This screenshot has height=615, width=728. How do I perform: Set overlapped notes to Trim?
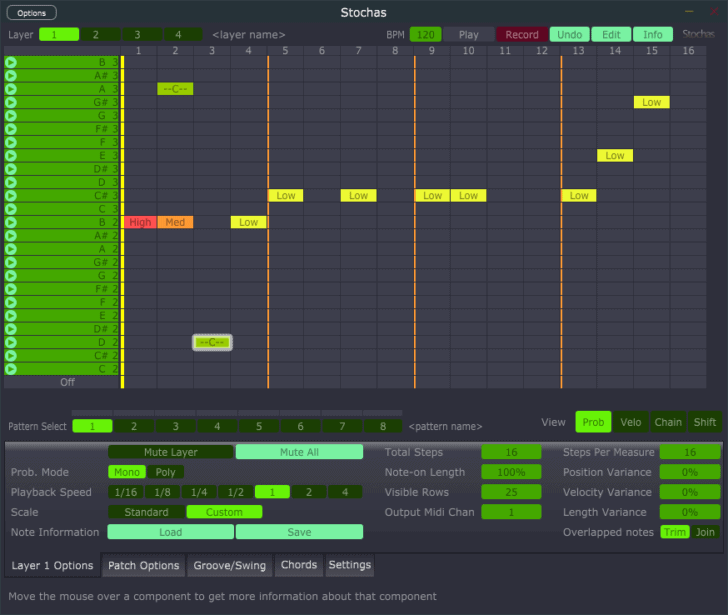click(675, 532)
